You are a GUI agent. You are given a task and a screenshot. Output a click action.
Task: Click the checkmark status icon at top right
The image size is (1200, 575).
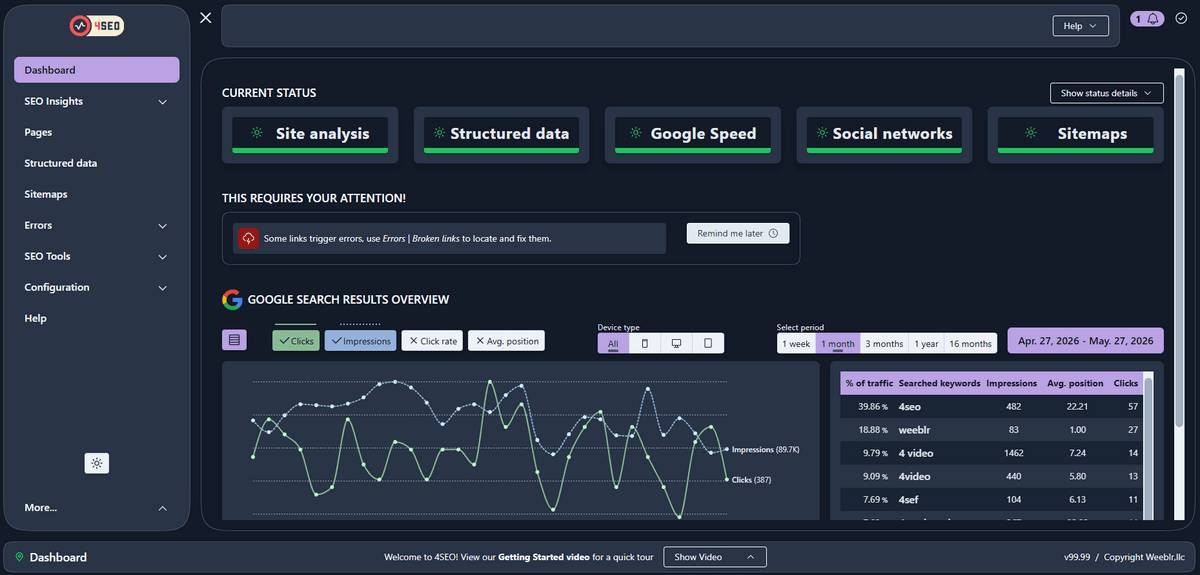pos(1181,18)
